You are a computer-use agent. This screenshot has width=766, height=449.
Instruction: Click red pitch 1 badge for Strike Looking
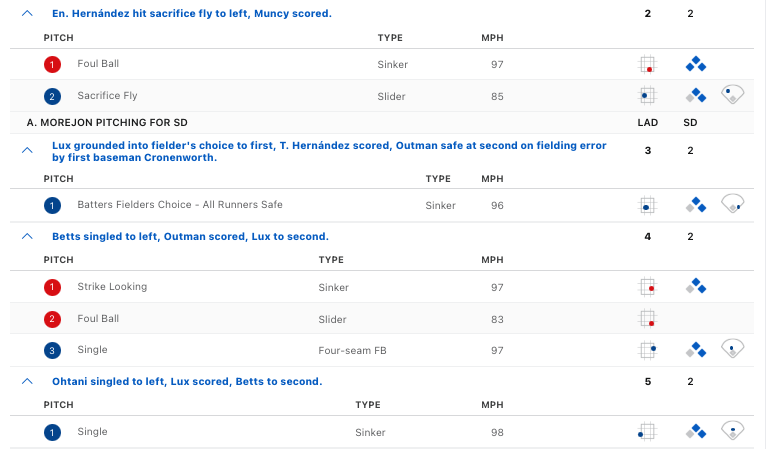pos(52,287)
